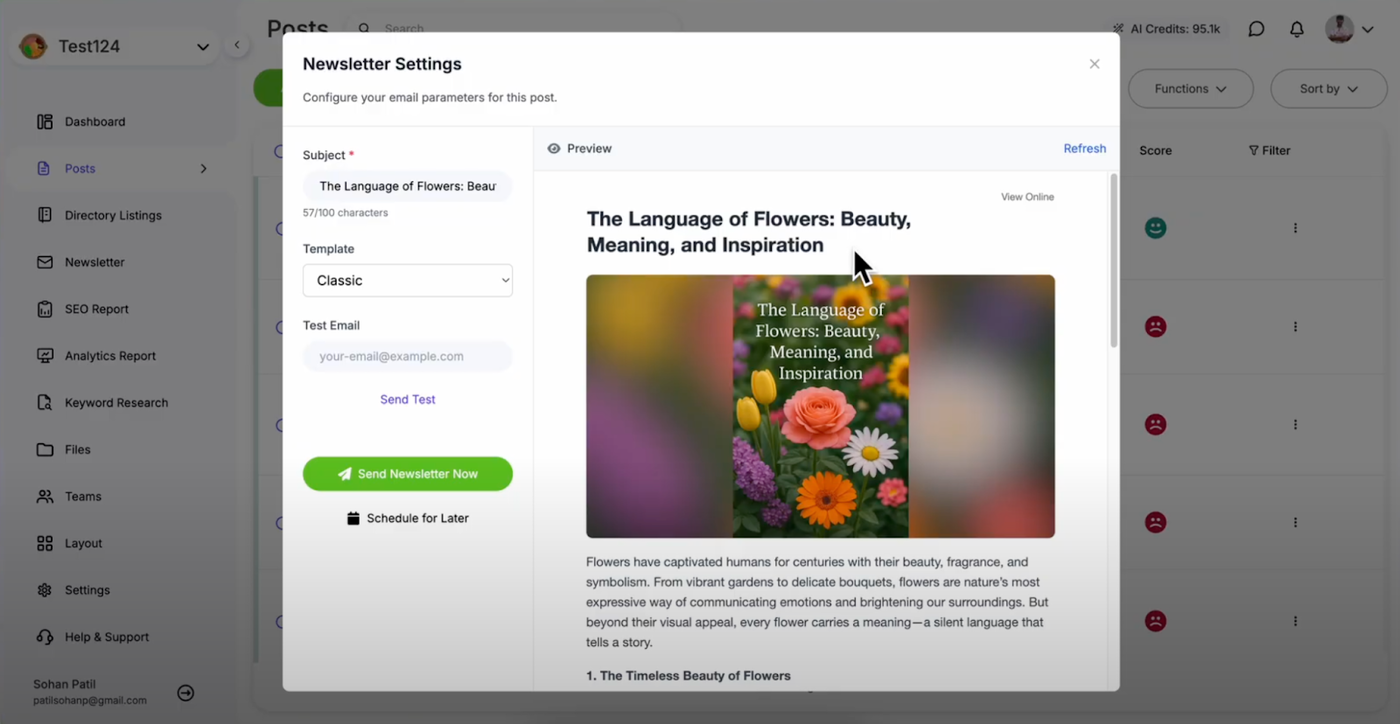
Task: Refresh the newsletter preview
Action: tap(1084, 148)
